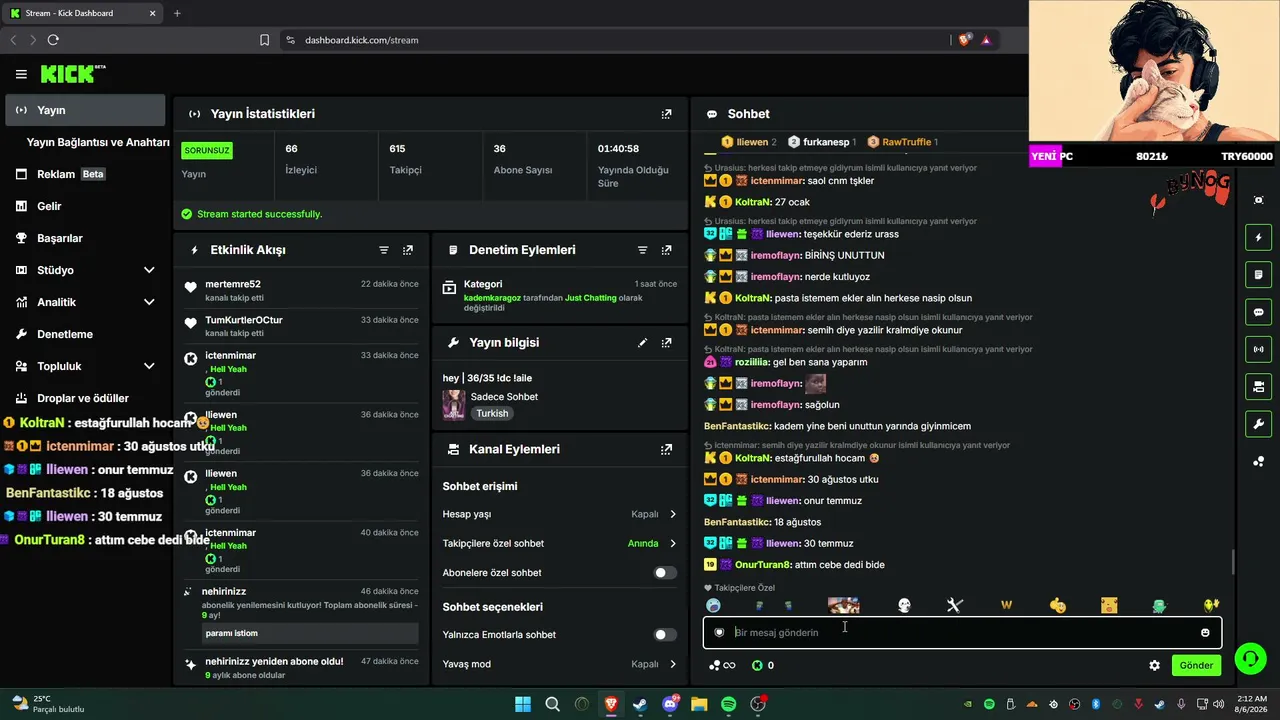Click the chat identity badge in message box
The image size is (1280, 720).
719,632
